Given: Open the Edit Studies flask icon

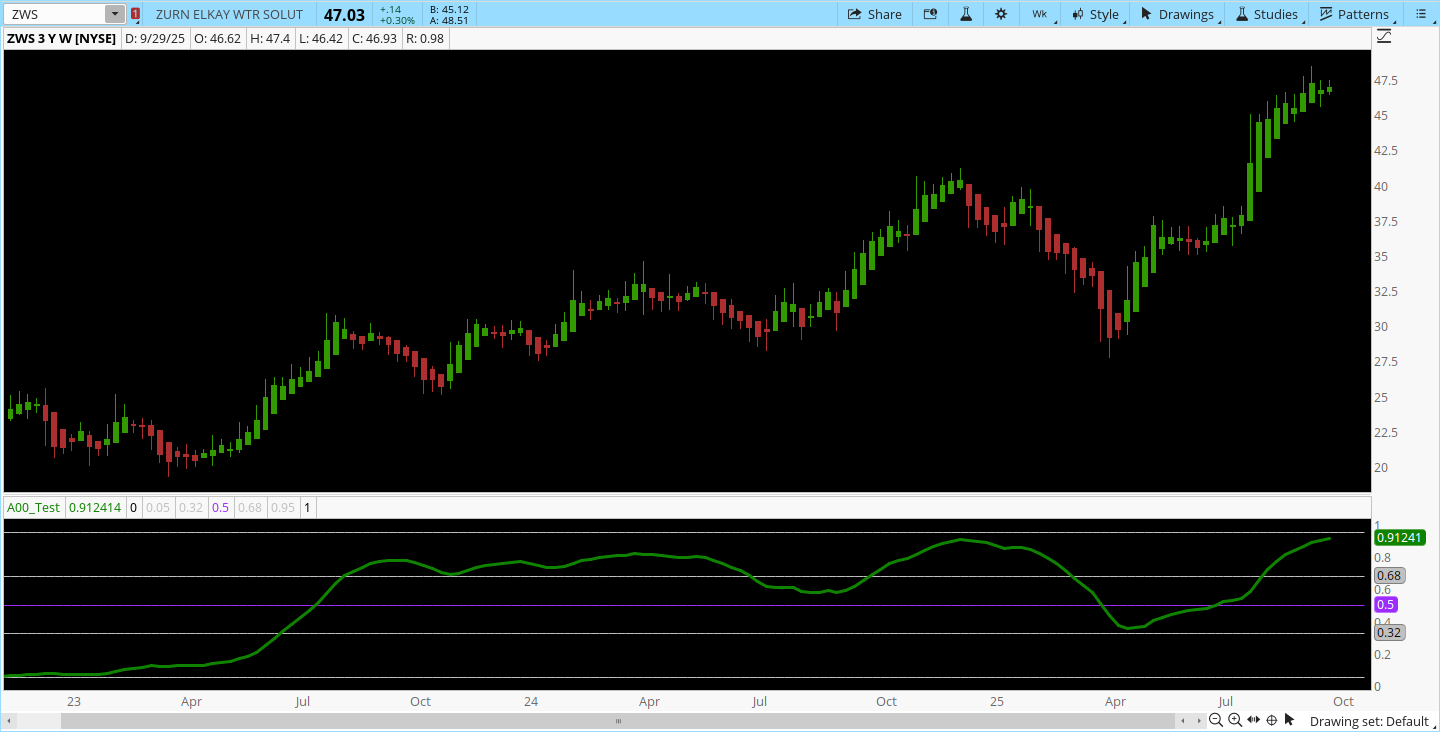Looking at the screenshot, I should [966, 14].
